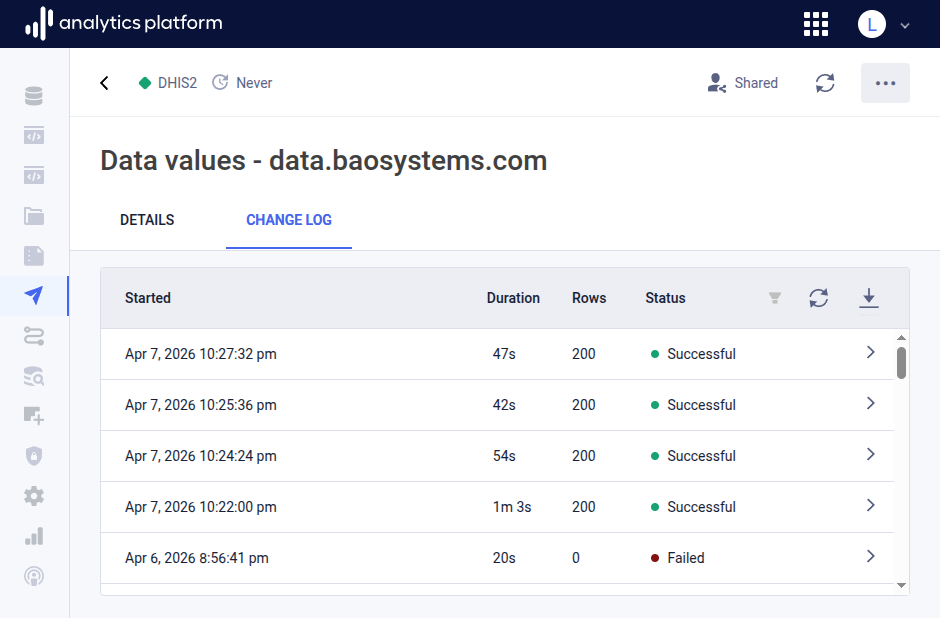Select the CHANGE LOG tab
940x618 pixels.
tap(289, 220)
